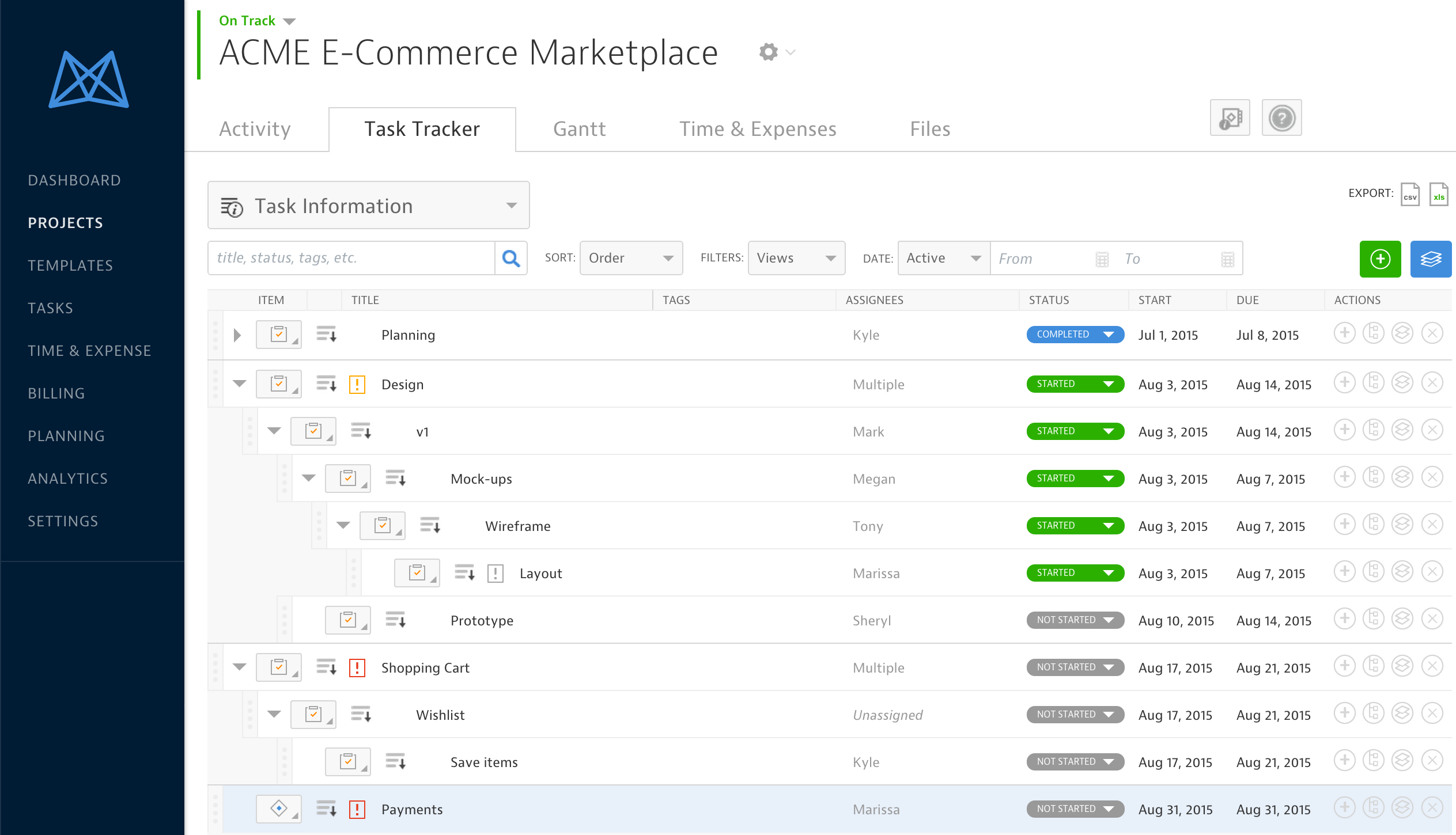This screenshot has width=1456, height=835.
Task: Collapse the Wishlist subtask group
Action: pyautogui.click(x=274, y=713)
